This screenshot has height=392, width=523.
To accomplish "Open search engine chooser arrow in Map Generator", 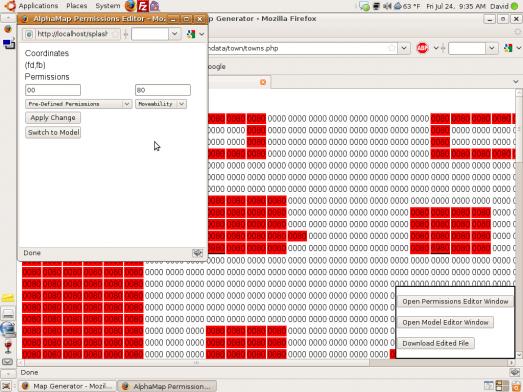I will click(x=519, y=48).
